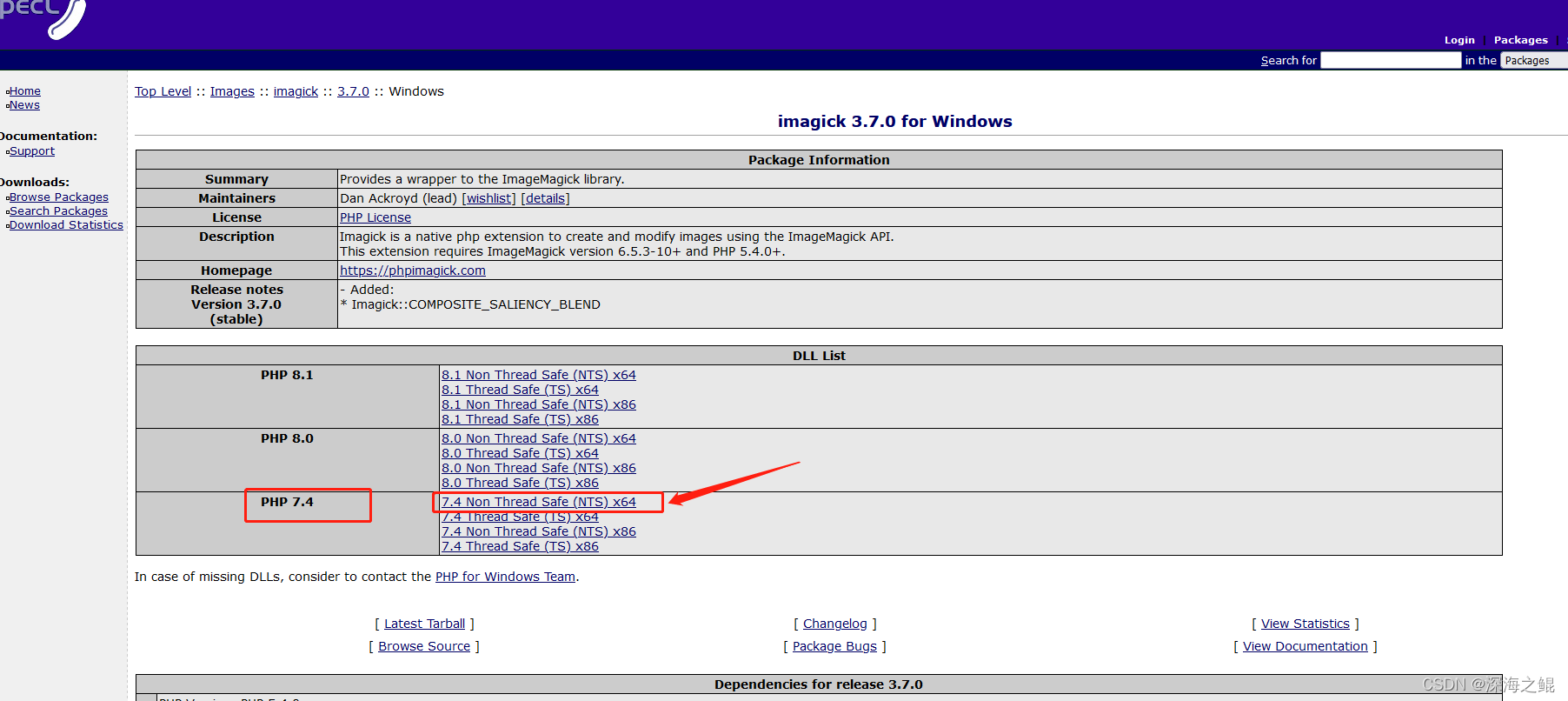Select 'Imagick::COMPOSITE_SALIENCY_BLEND' release note text
The height and width of the screenshot is (701, 1568).
pos(475,304)
